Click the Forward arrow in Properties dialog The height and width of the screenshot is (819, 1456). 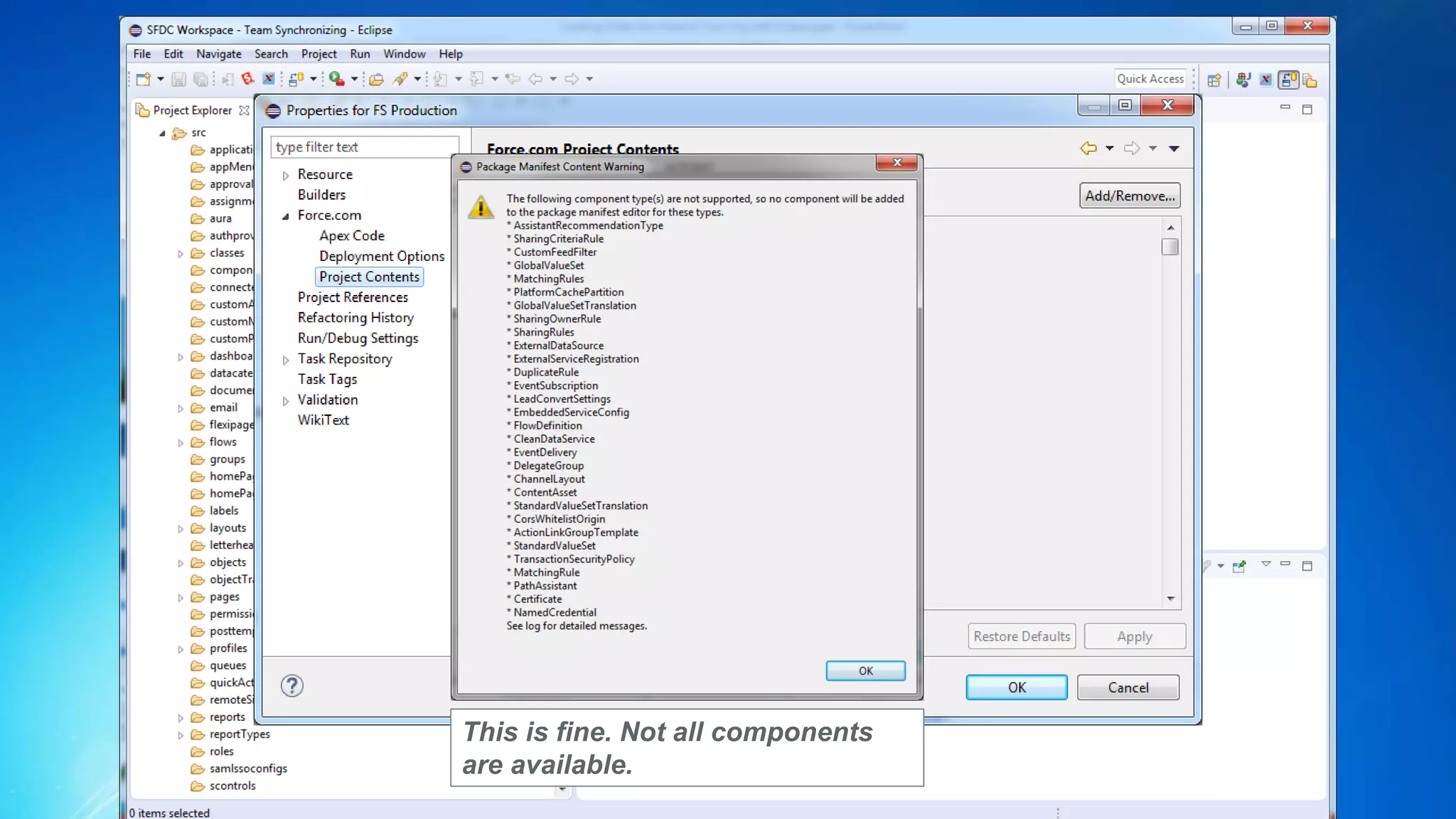[x=1132, y=148]
